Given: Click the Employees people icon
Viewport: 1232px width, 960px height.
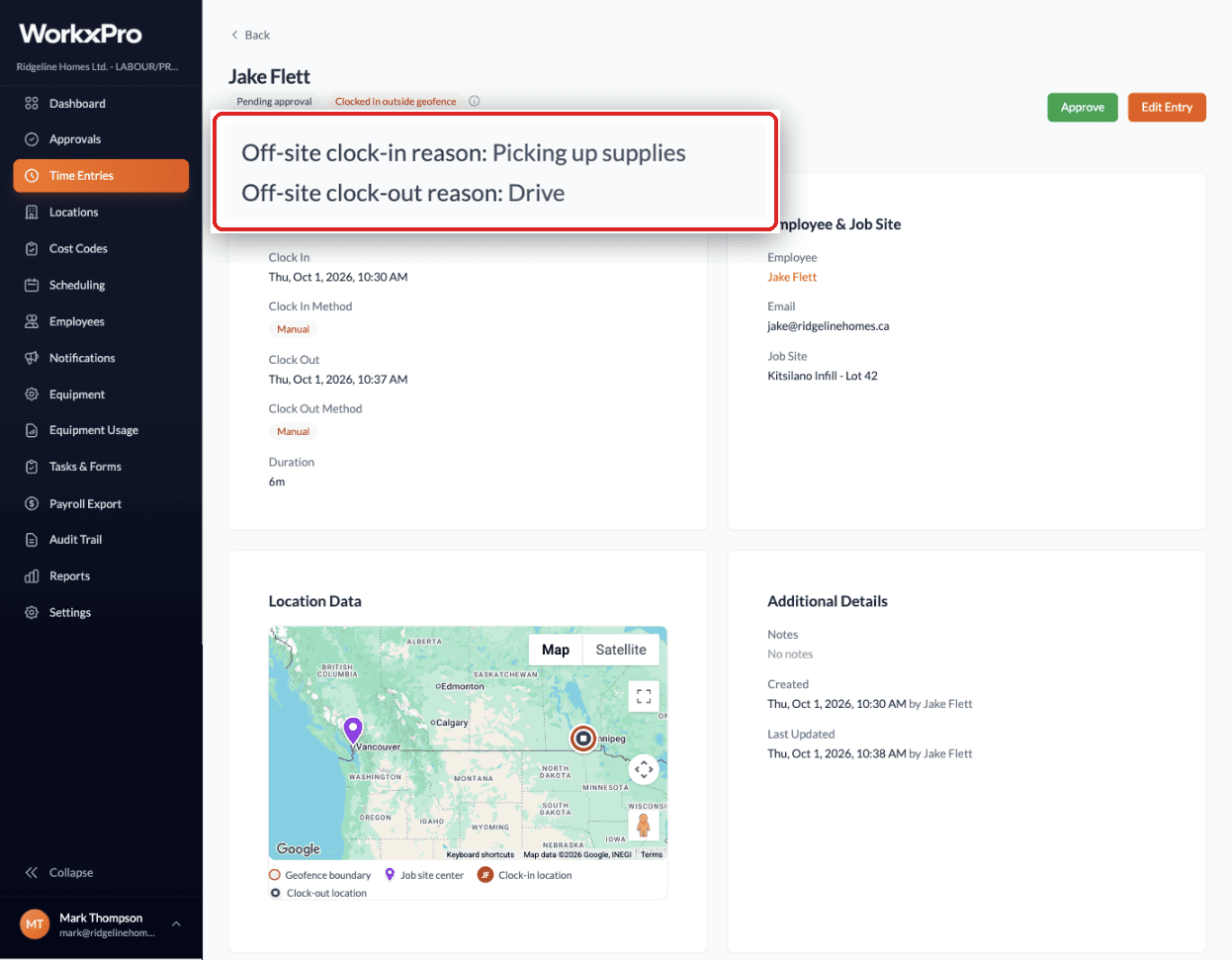Looking at the screenshot, I should pos(32,321).
